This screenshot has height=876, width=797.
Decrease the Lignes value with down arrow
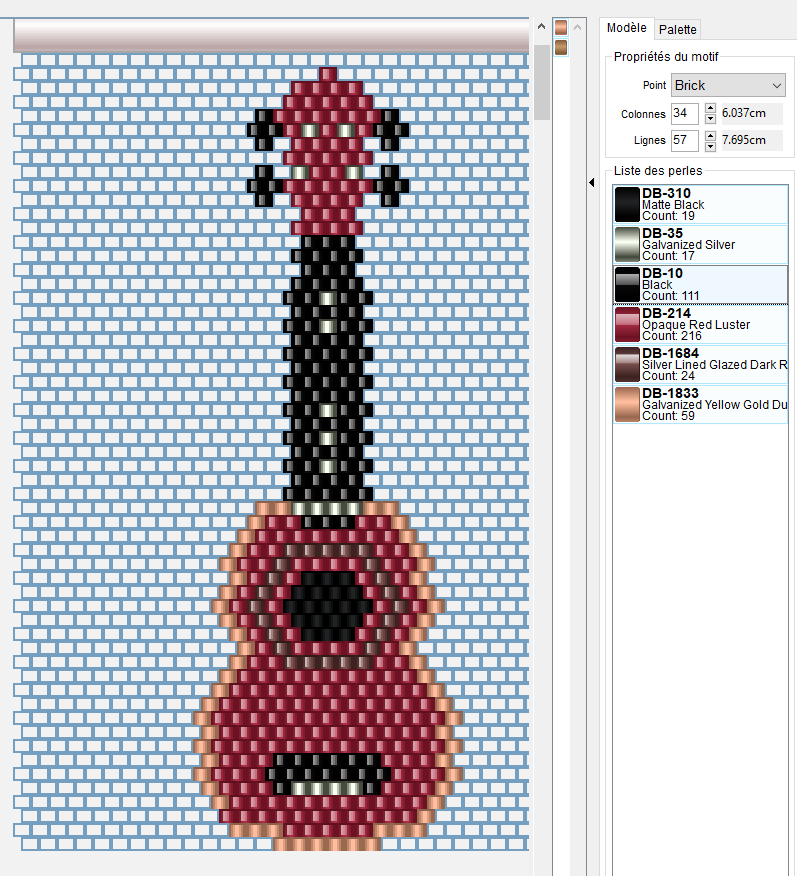point(711,146)
